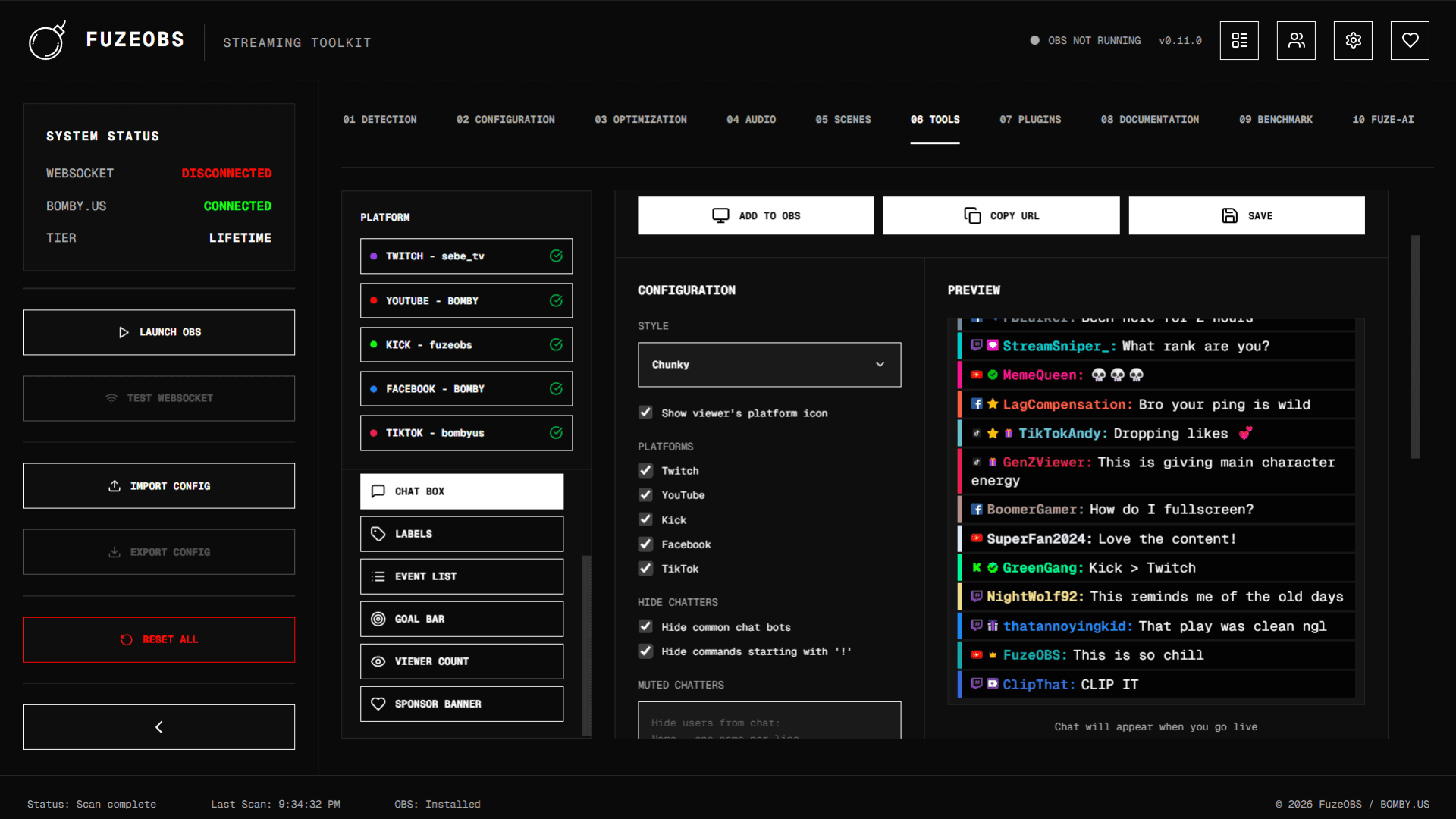
Task: Uncheck the Facebook platform checkbox
Action: click(645, 544)
